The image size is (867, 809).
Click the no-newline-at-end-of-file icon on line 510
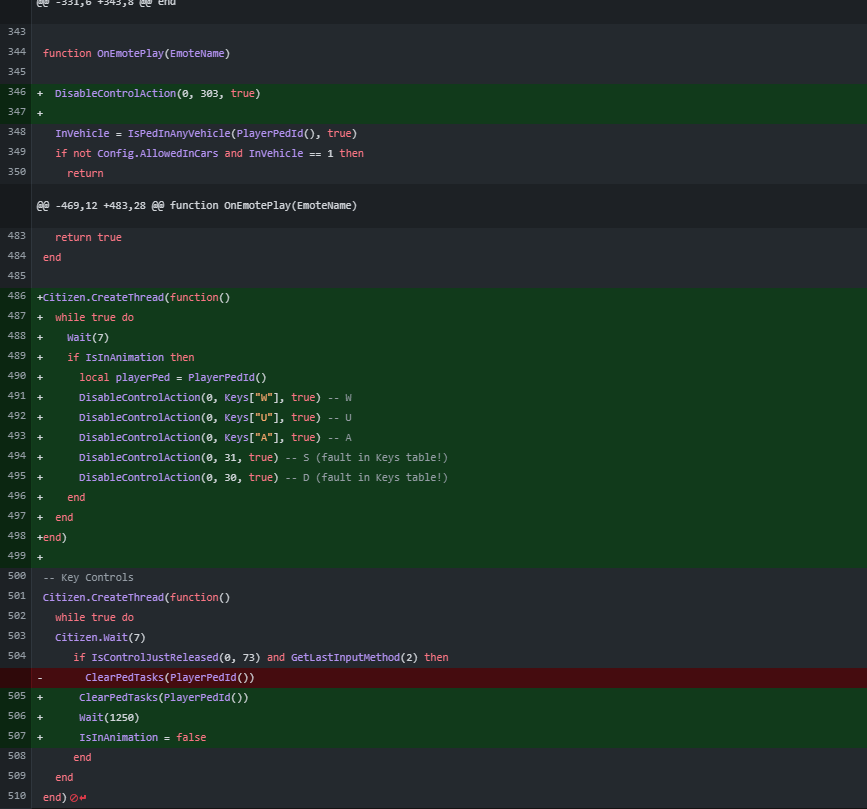pyautogui.click(x=76, y=797)
